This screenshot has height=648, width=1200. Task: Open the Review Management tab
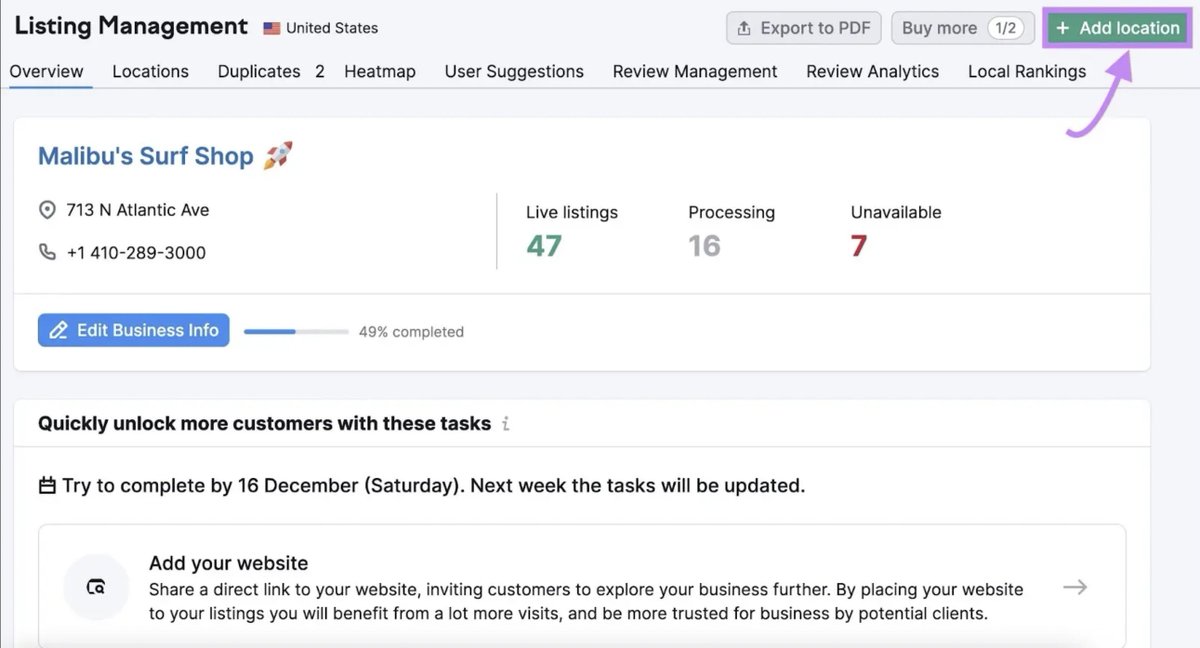(695, 71)
